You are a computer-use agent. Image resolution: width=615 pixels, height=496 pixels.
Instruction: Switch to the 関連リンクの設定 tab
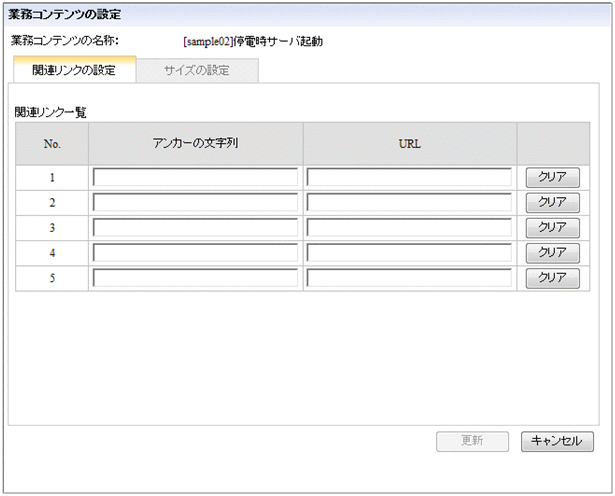tap(75, 70)
